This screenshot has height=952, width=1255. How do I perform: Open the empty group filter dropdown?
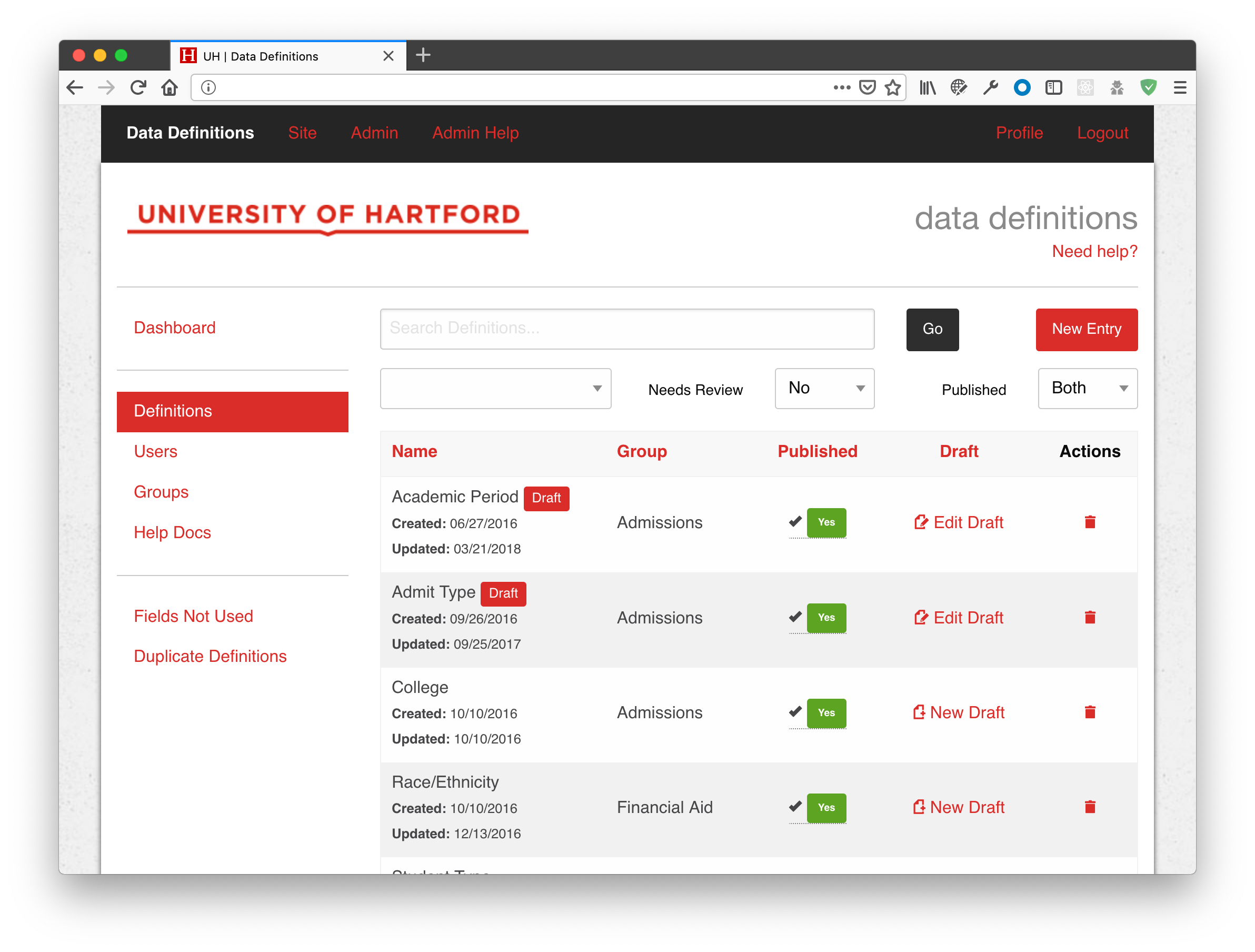[495, 389]
